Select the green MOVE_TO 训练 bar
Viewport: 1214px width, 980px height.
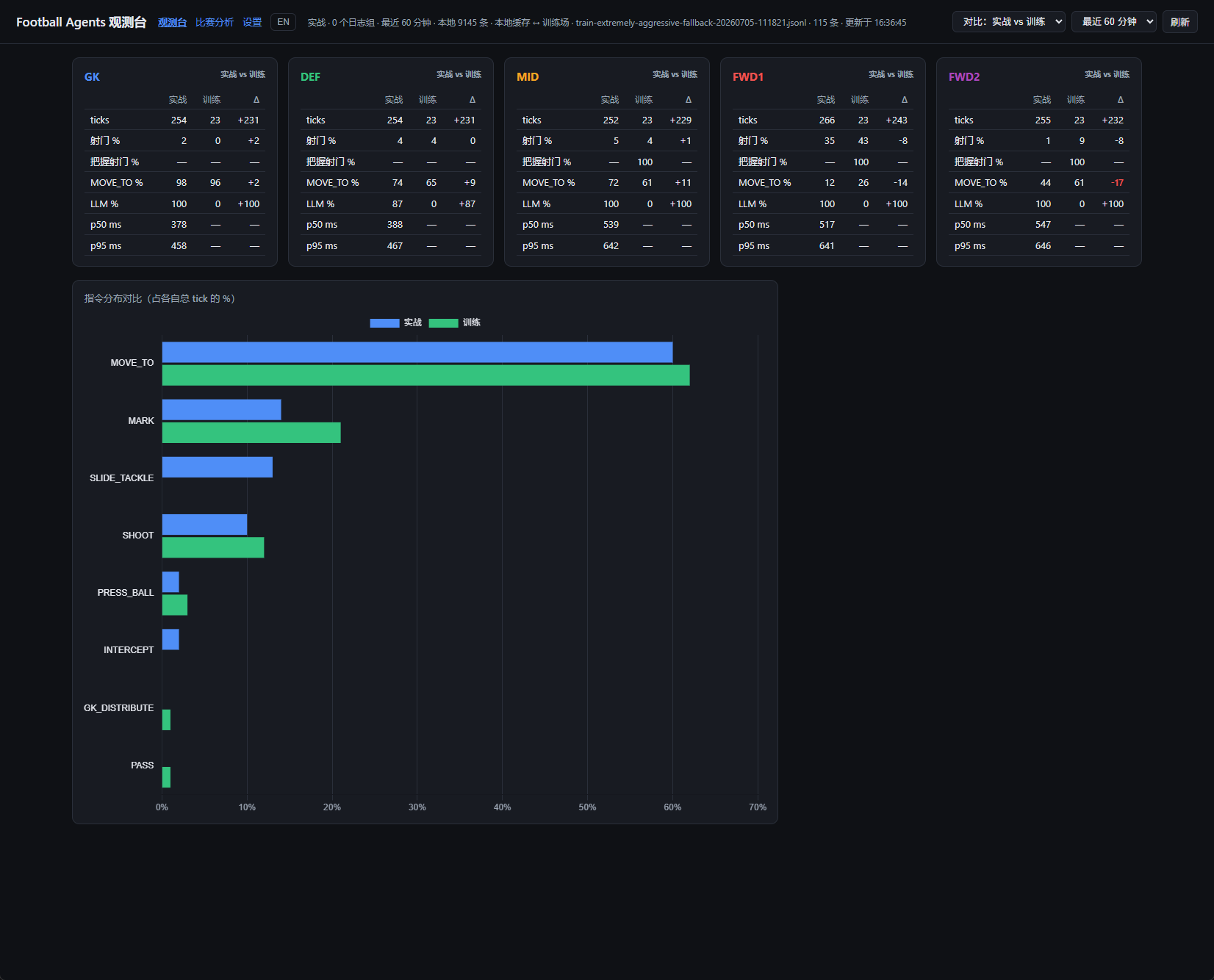coord(425,375)
